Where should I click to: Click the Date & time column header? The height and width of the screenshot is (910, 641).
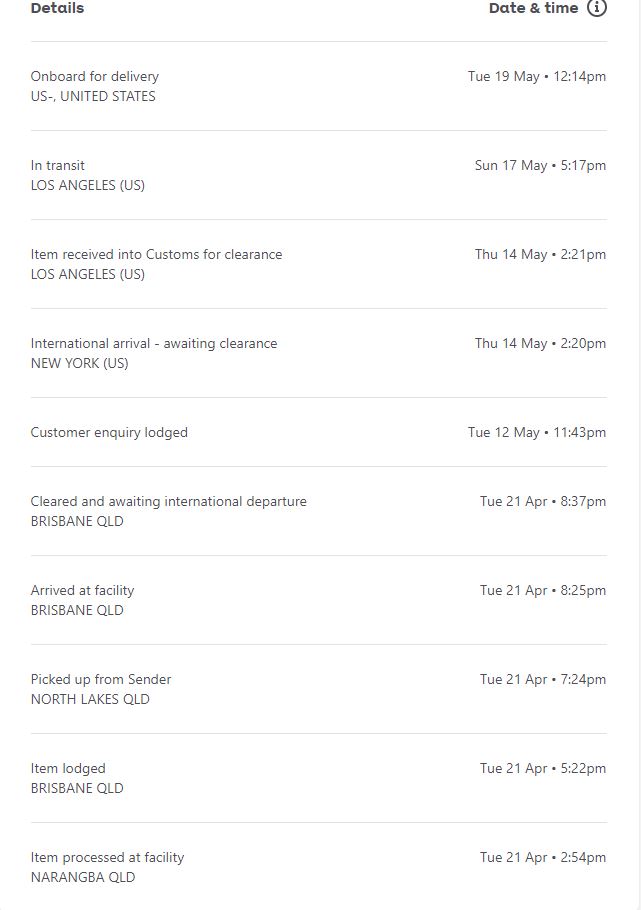[x=533, y=8]
